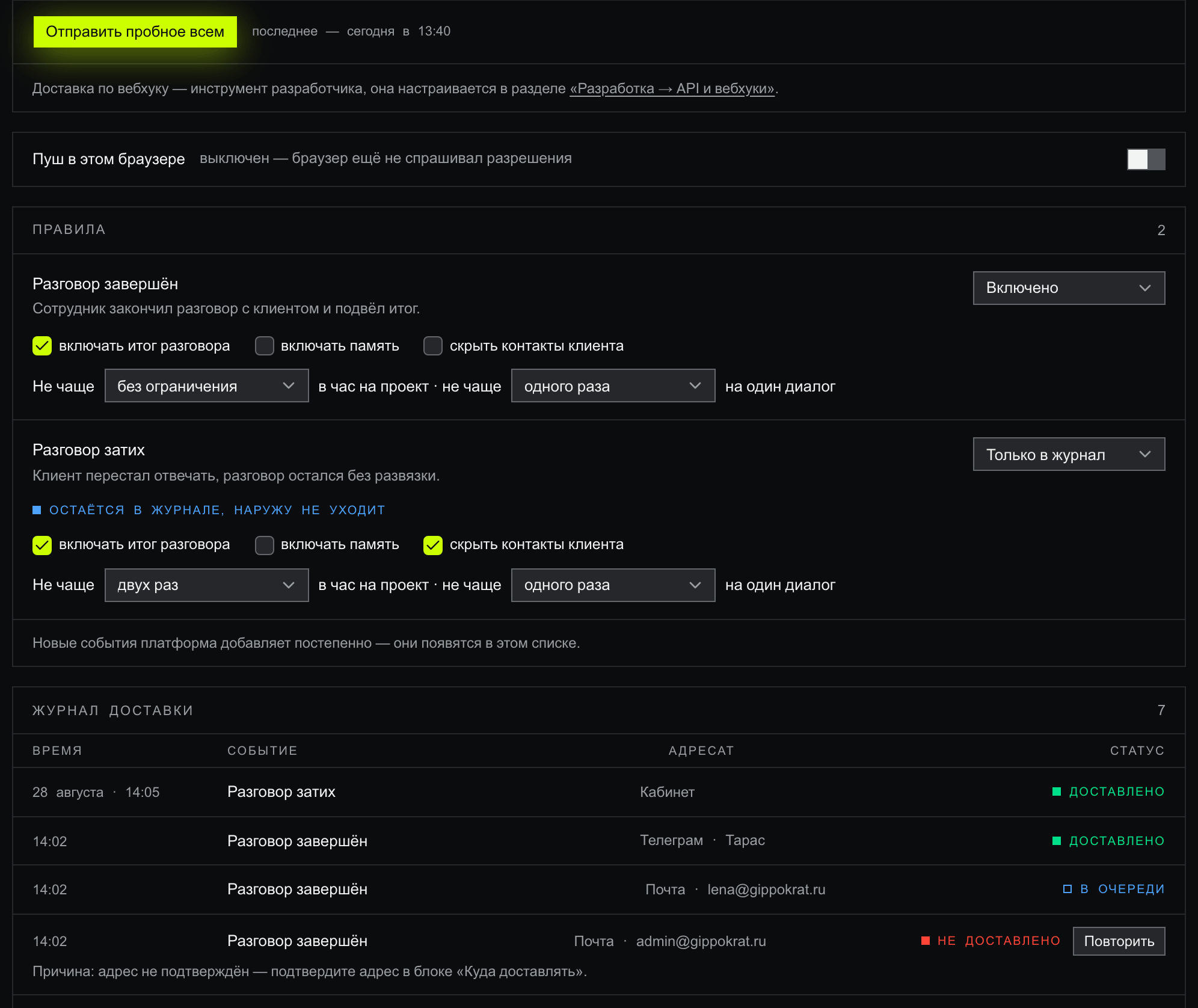The height and width of the screenshot is (1008, 1198).
Task: Click the «АДРЕСАТ» column header
Action: [701, 751]
